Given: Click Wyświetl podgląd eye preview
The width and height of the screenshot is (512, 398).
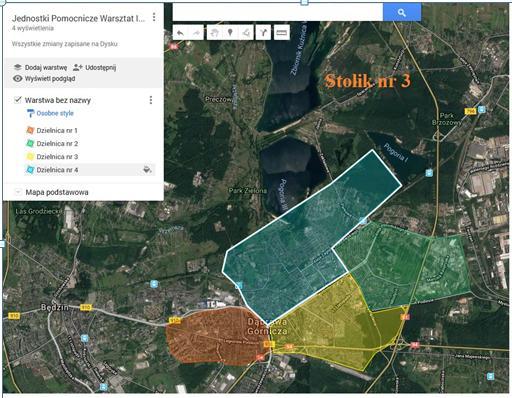Looking at the screenshot, I should coord(44,79).
